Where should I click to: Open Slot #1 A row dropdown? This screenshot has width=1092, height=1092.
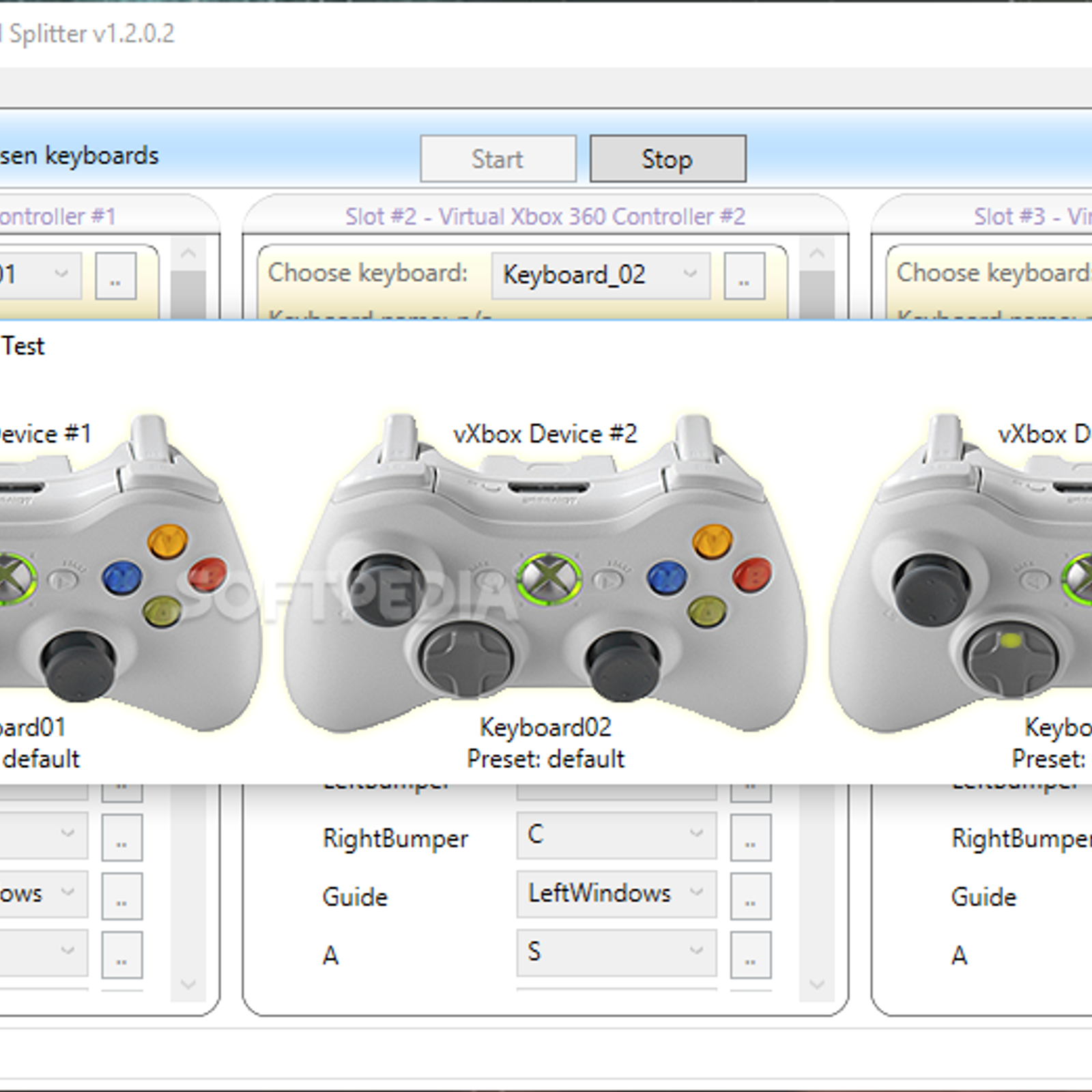point(43,952)
